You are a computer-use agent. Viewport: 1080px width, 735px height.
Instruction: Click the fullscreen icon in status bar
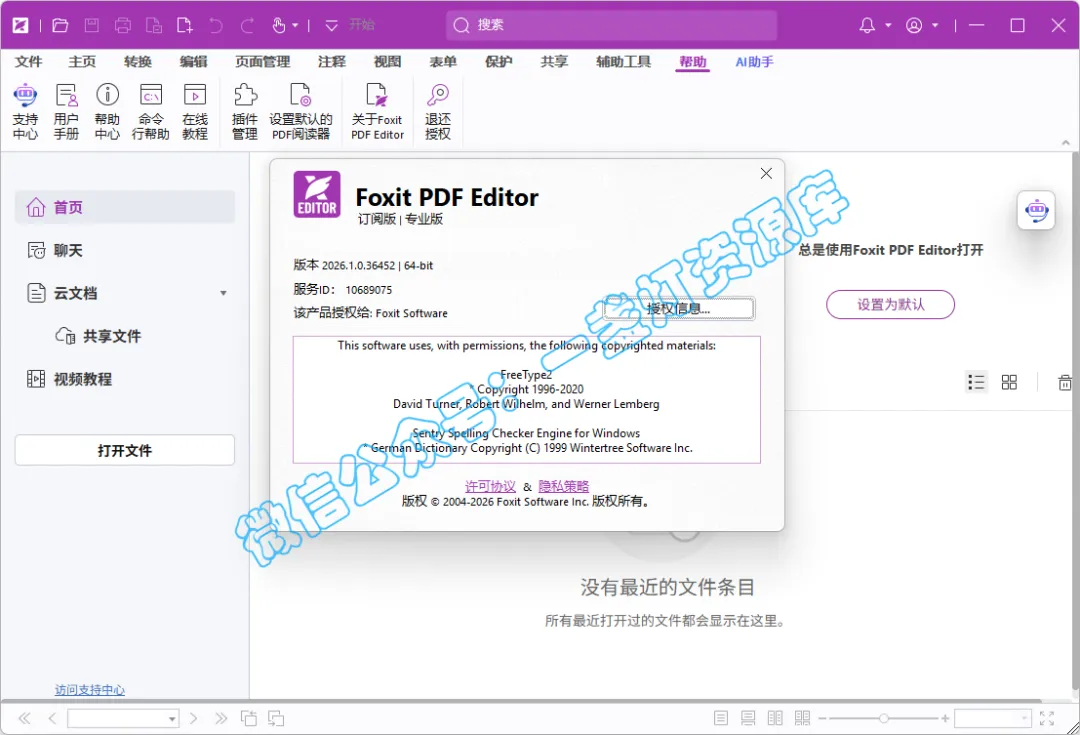(1047, 718)
